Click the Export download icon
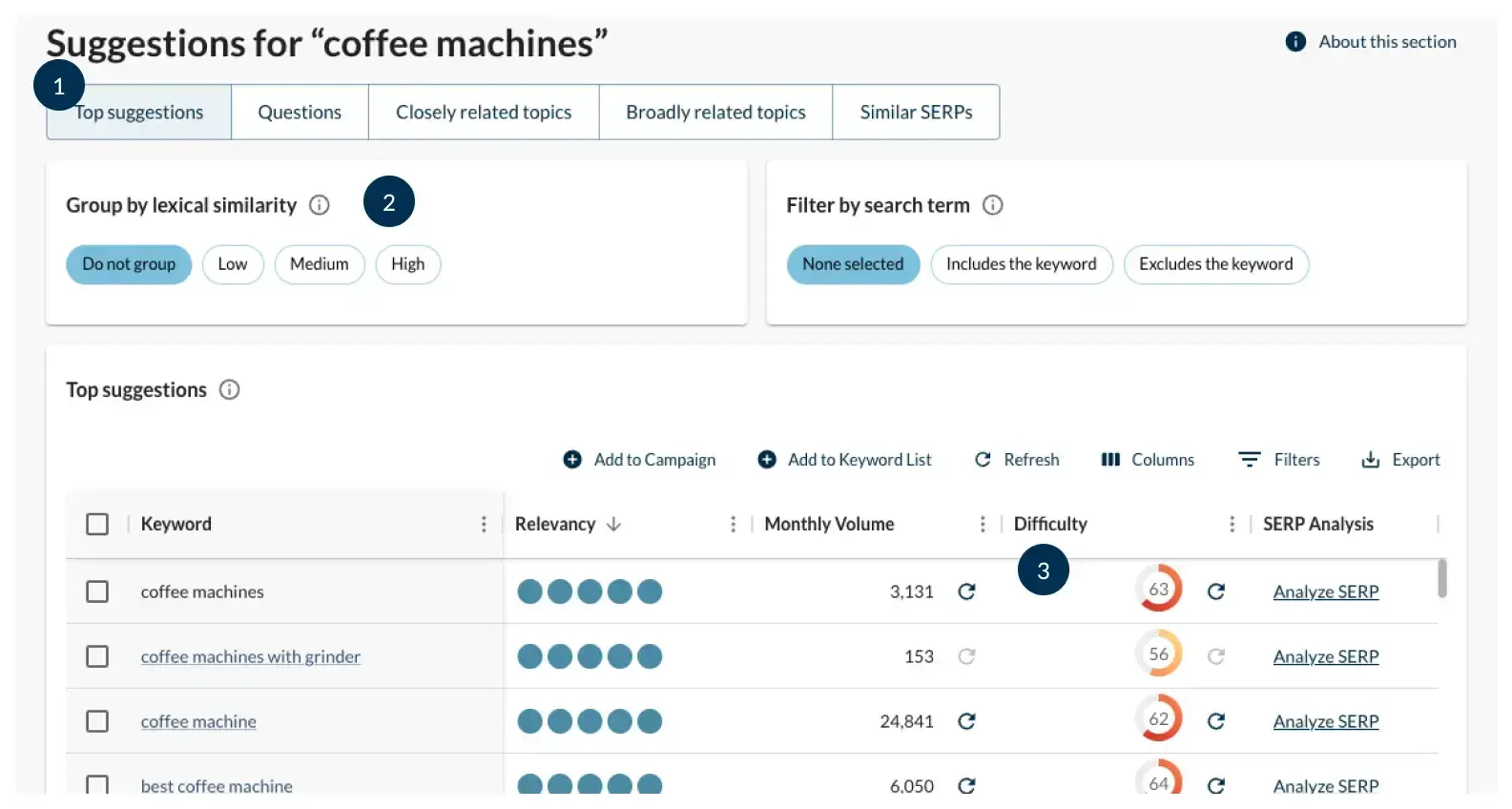1512x809 pixels. point(1371,460)
